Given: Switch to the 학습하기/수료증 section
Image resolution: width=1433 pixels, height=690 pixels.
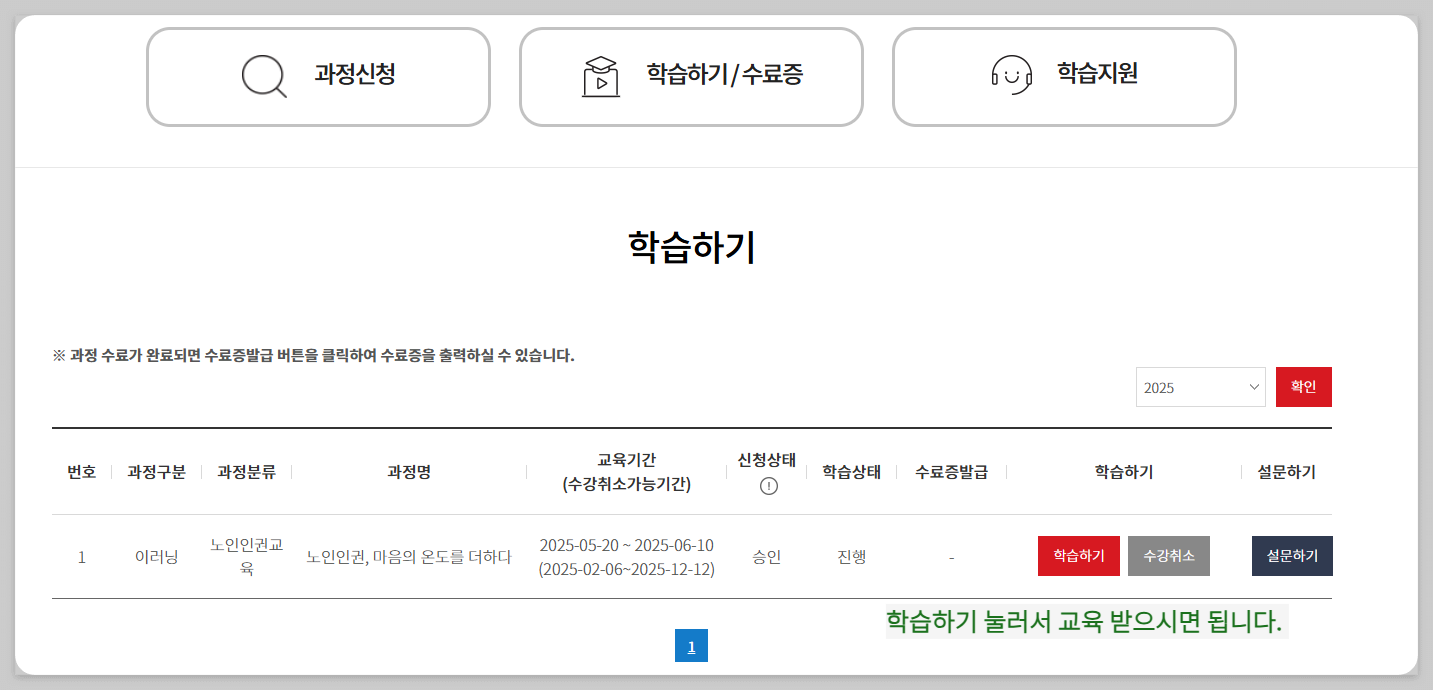Looking at the screenshot, I should (x=691, y=76).
